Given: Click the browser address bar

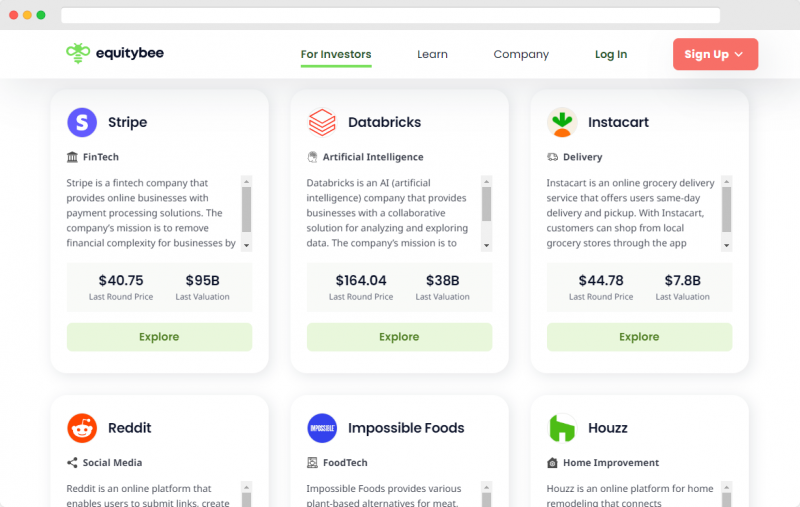Looking at the screenshot, I should point(390,15).
